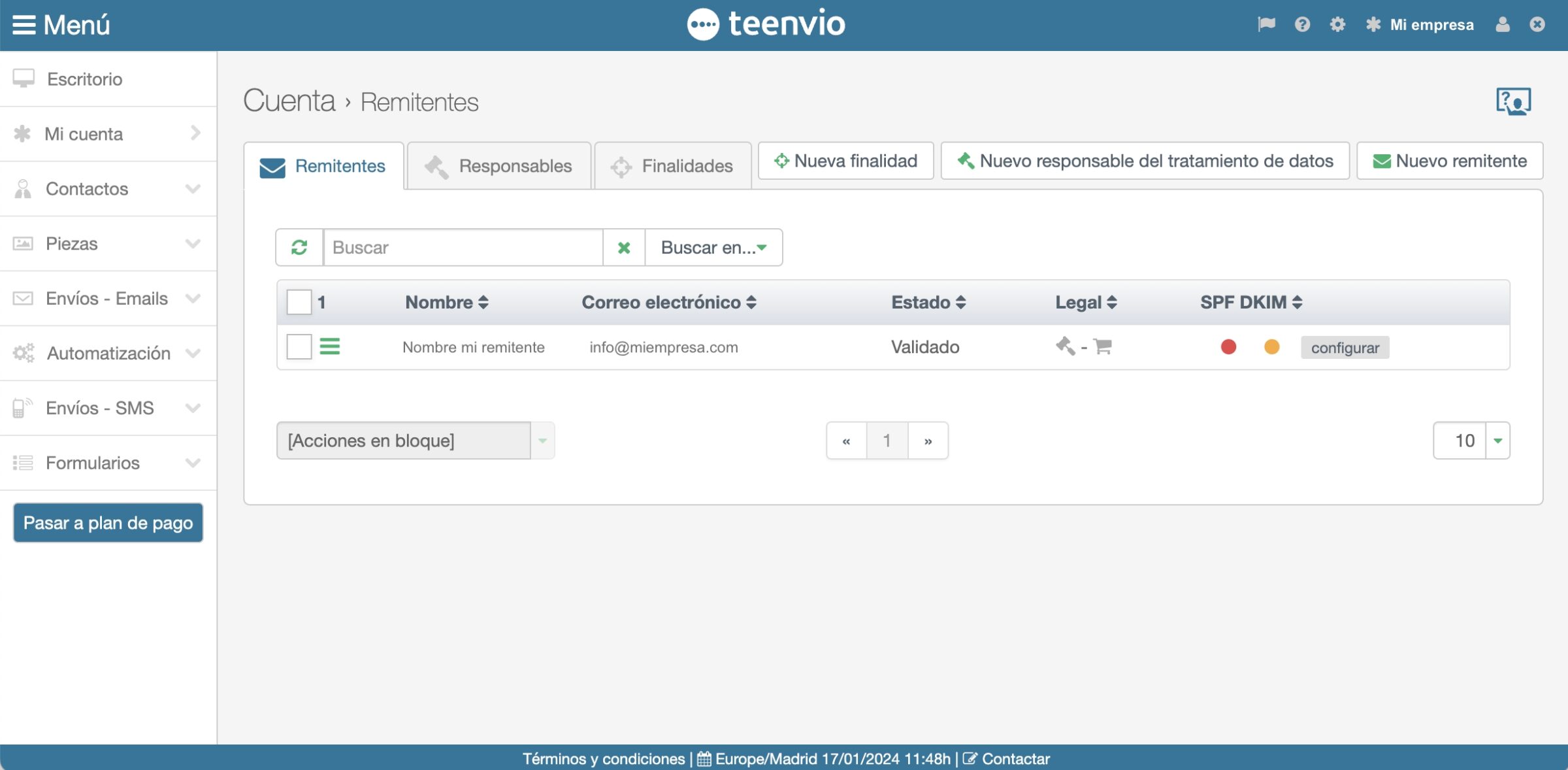
Task: Clear search with green X icon
Action: 624,247
